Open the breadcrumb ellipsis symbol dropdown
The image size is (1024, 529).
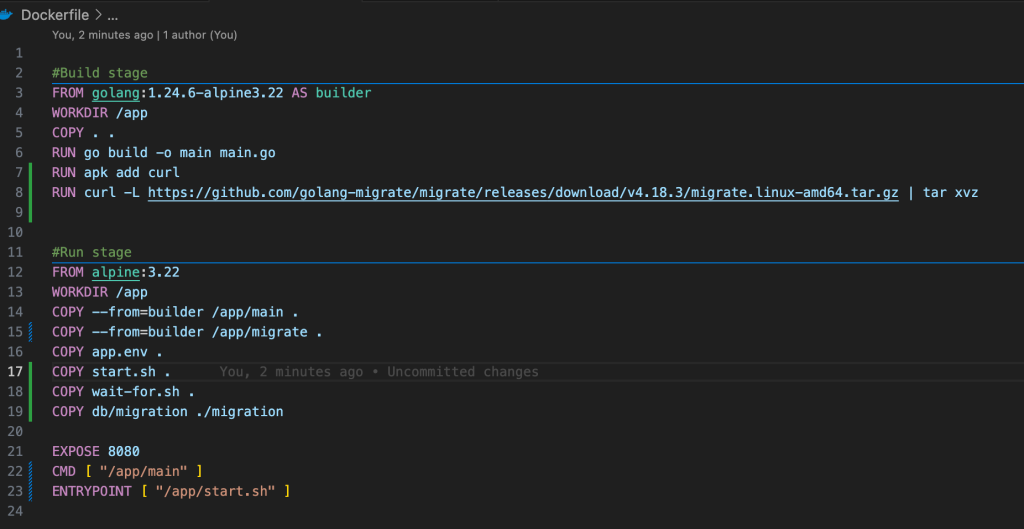coord(112,15)
